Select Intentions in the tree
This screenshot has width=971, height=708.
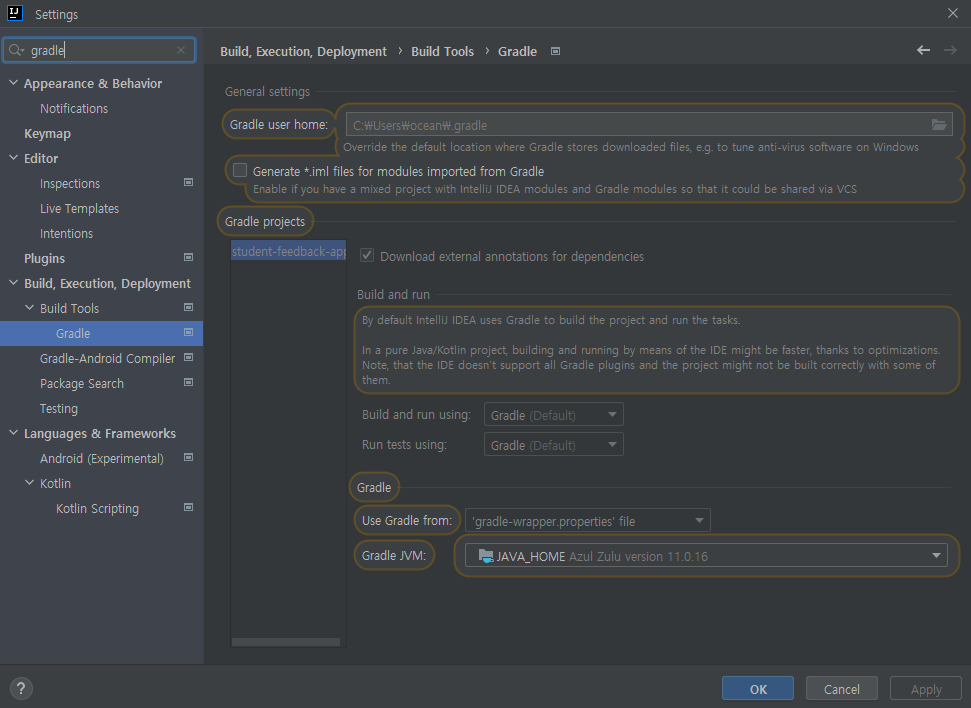click(66, 234)
